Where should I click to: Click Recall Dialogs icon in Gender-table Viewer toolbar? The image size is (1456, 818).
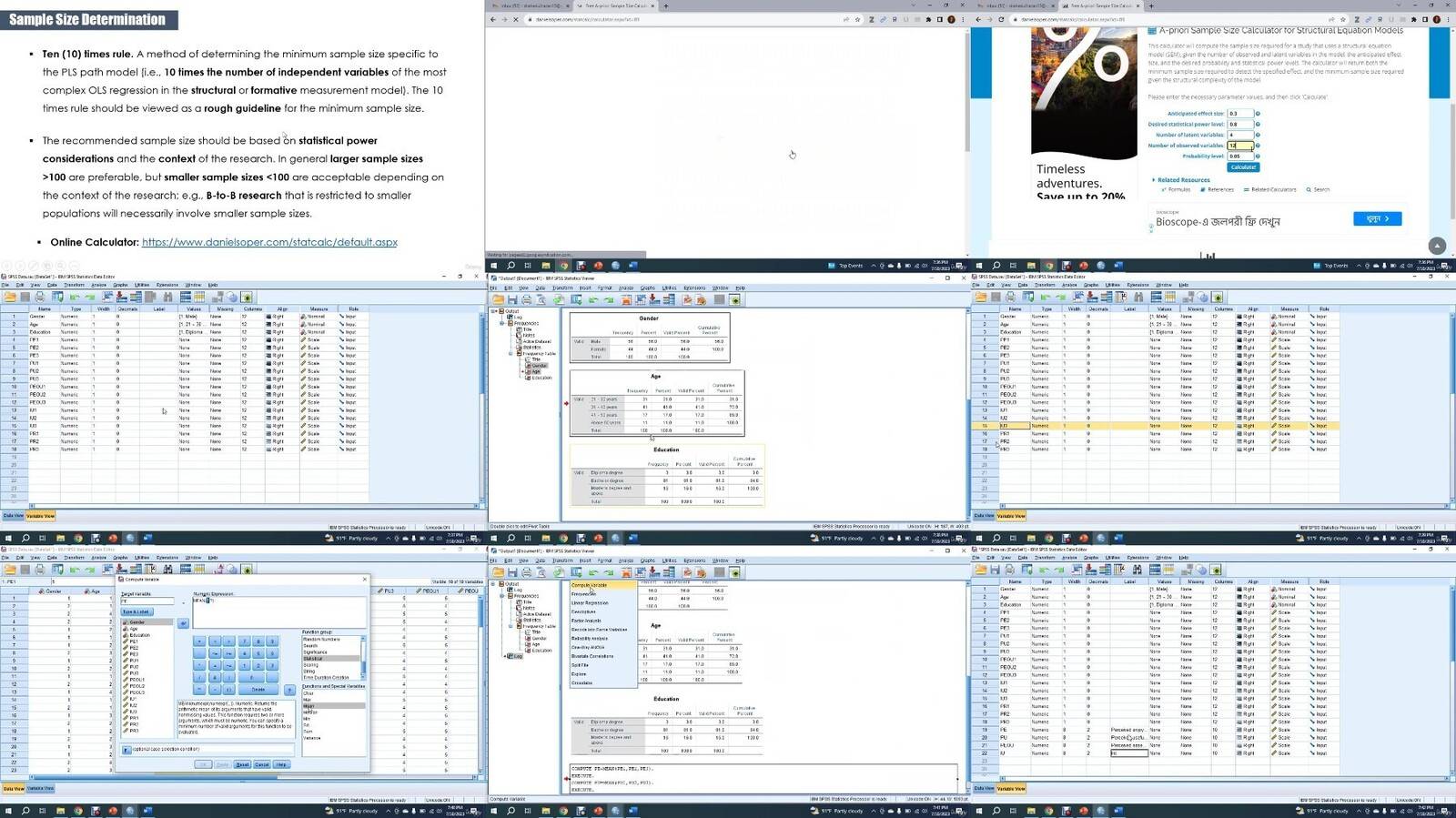(576, 299)
